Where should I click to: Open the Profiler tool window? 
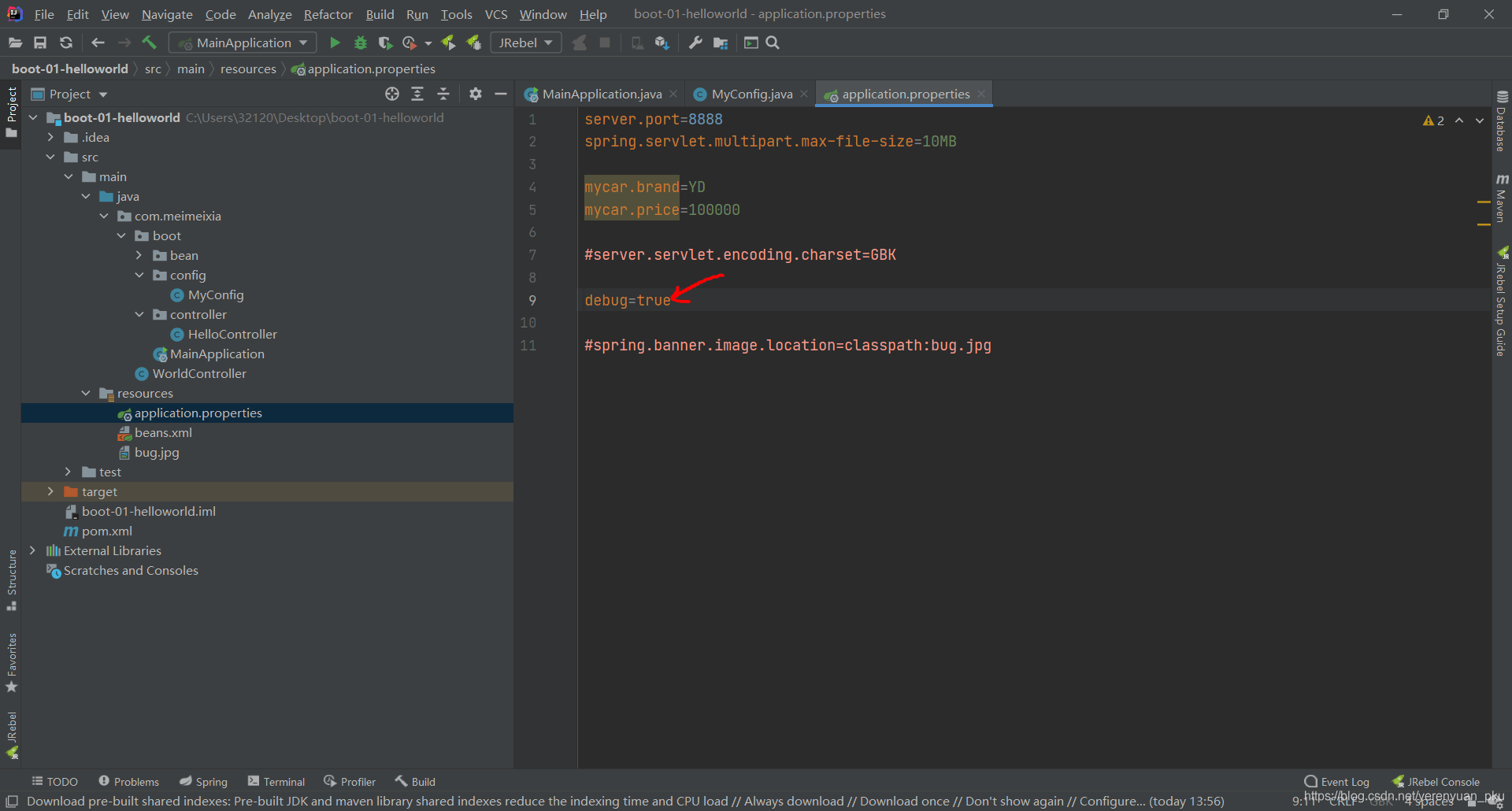click(x=350, y=781)
